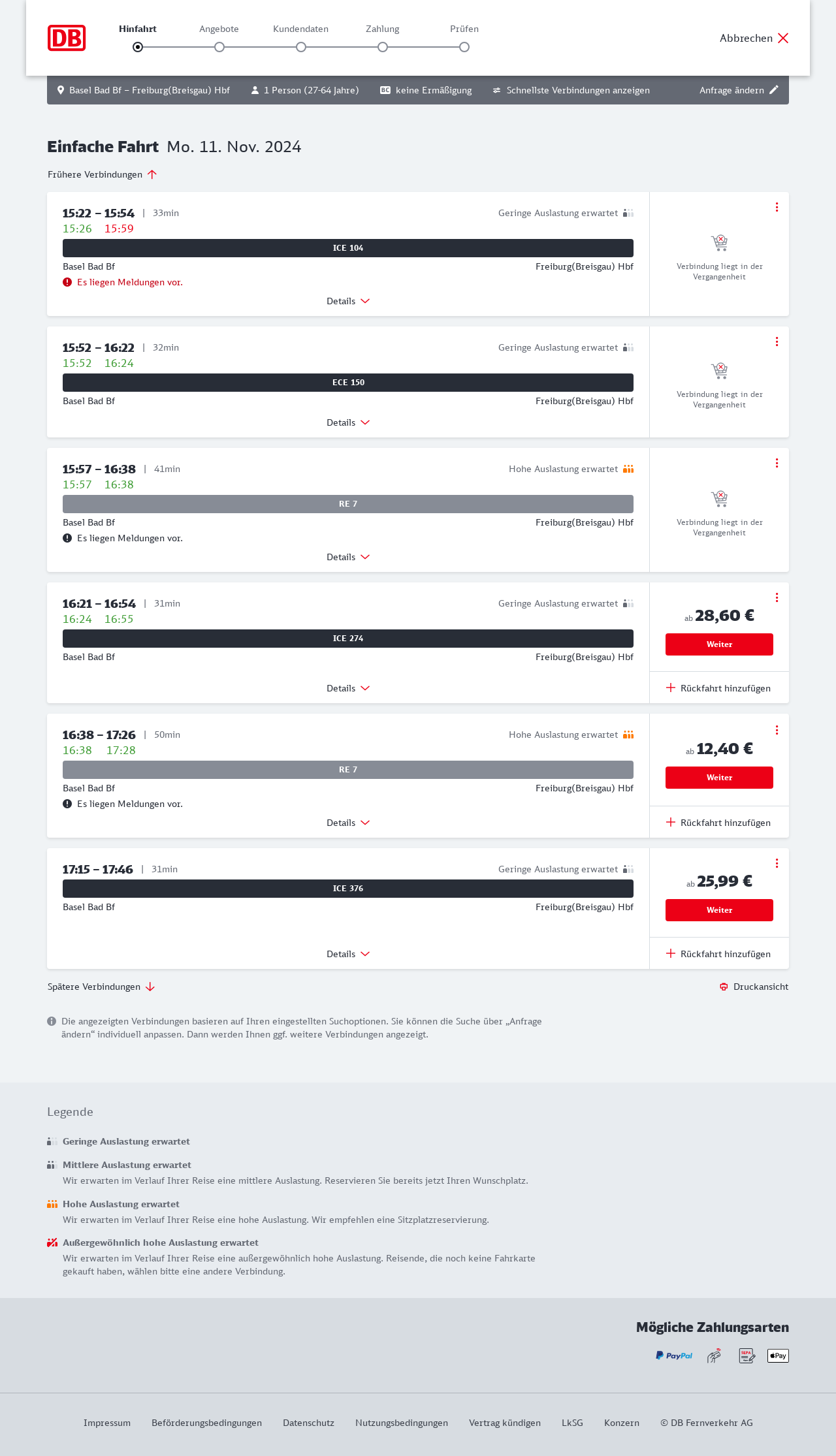This screenshot has height=1456, width=836.
Task: Open three-dot menu for ICE 104 connection
Action: pyautogui.click(x=777, y=207)
